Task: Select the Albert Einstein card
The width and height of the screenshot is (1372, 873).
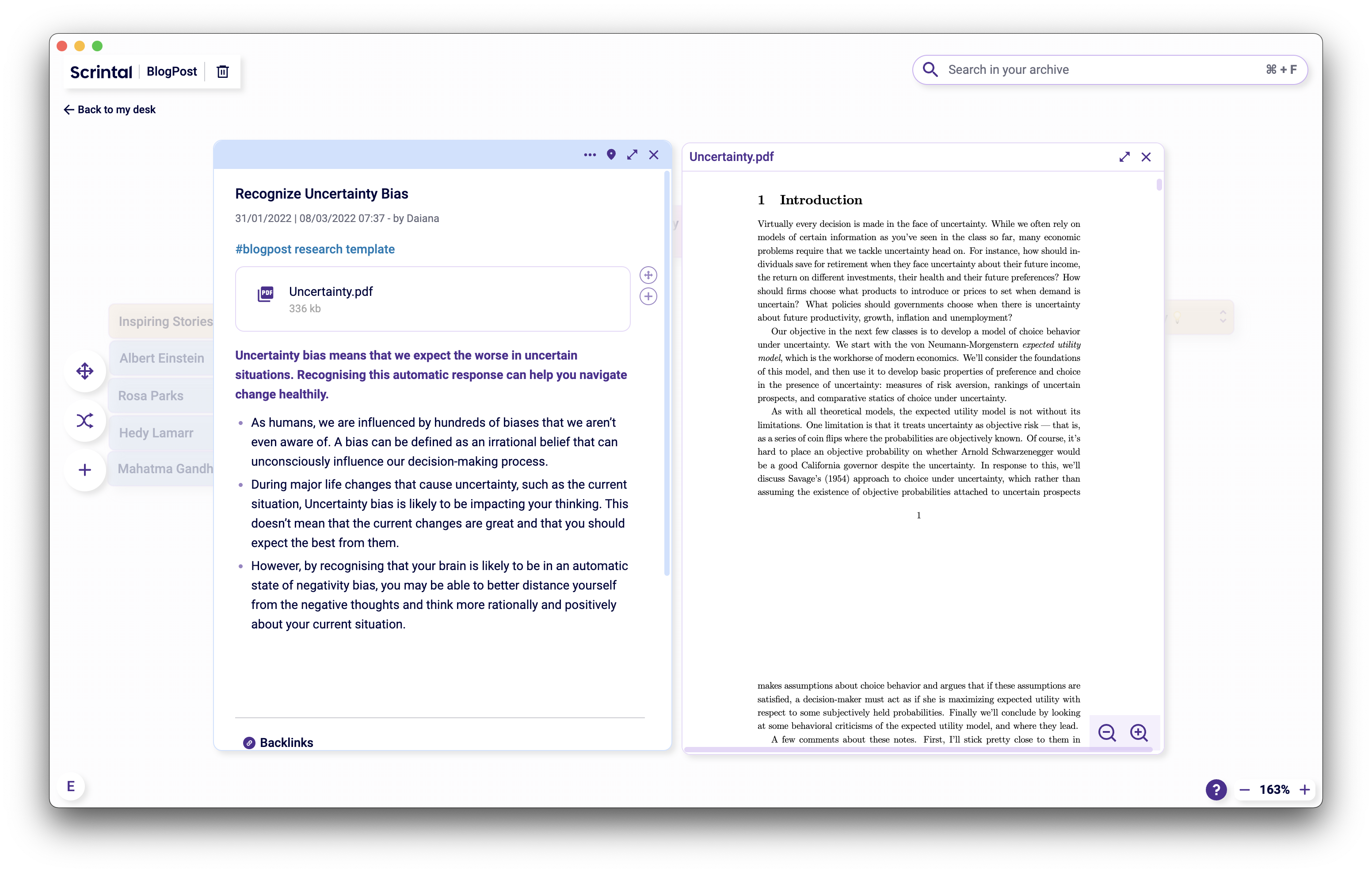Action: tap(161, 358)
